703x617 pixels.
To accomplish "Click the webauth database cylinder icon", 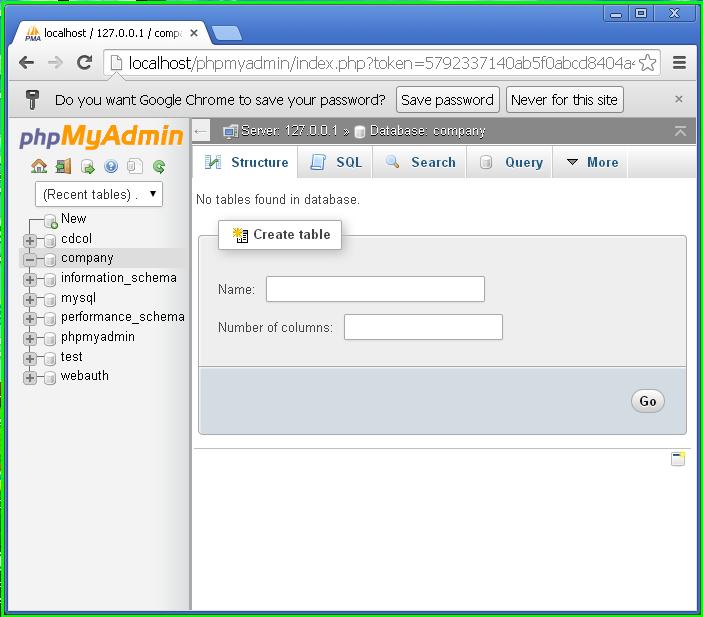I will [x=50, y=378].
